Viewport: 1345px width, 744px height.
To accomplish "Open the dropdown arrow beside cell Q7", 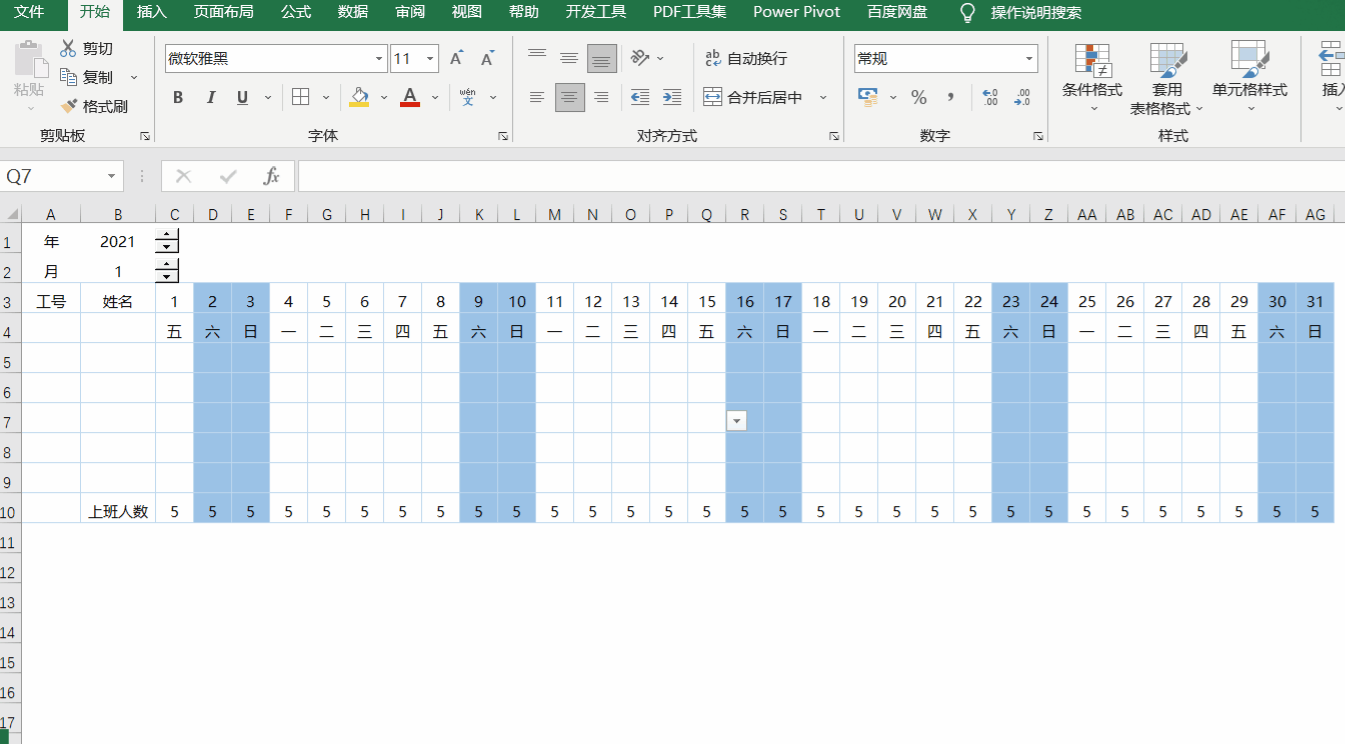I will (x=737, y=421).
